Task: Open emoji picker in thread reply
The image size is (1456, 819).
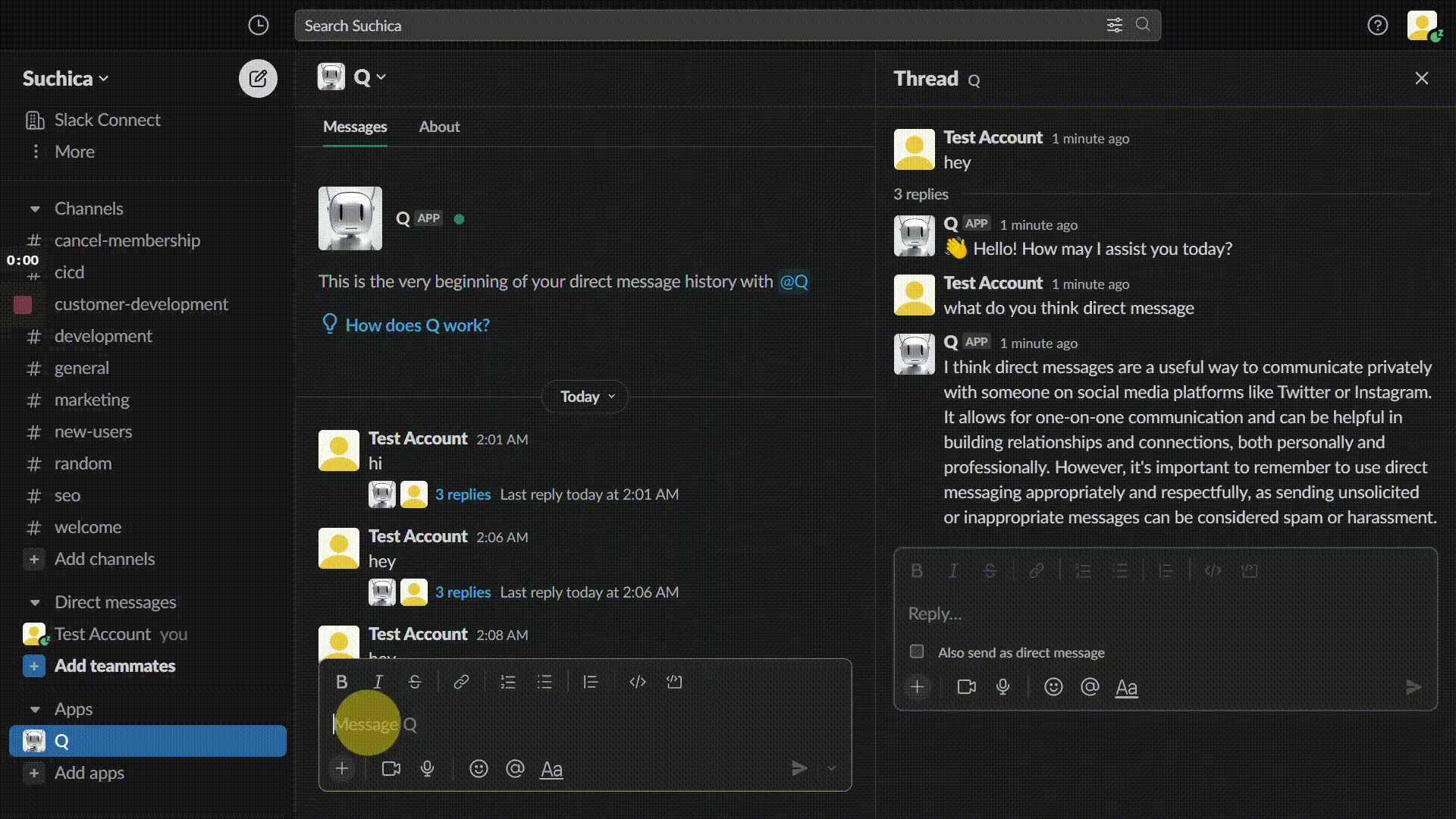Action: pos(1053,687)
